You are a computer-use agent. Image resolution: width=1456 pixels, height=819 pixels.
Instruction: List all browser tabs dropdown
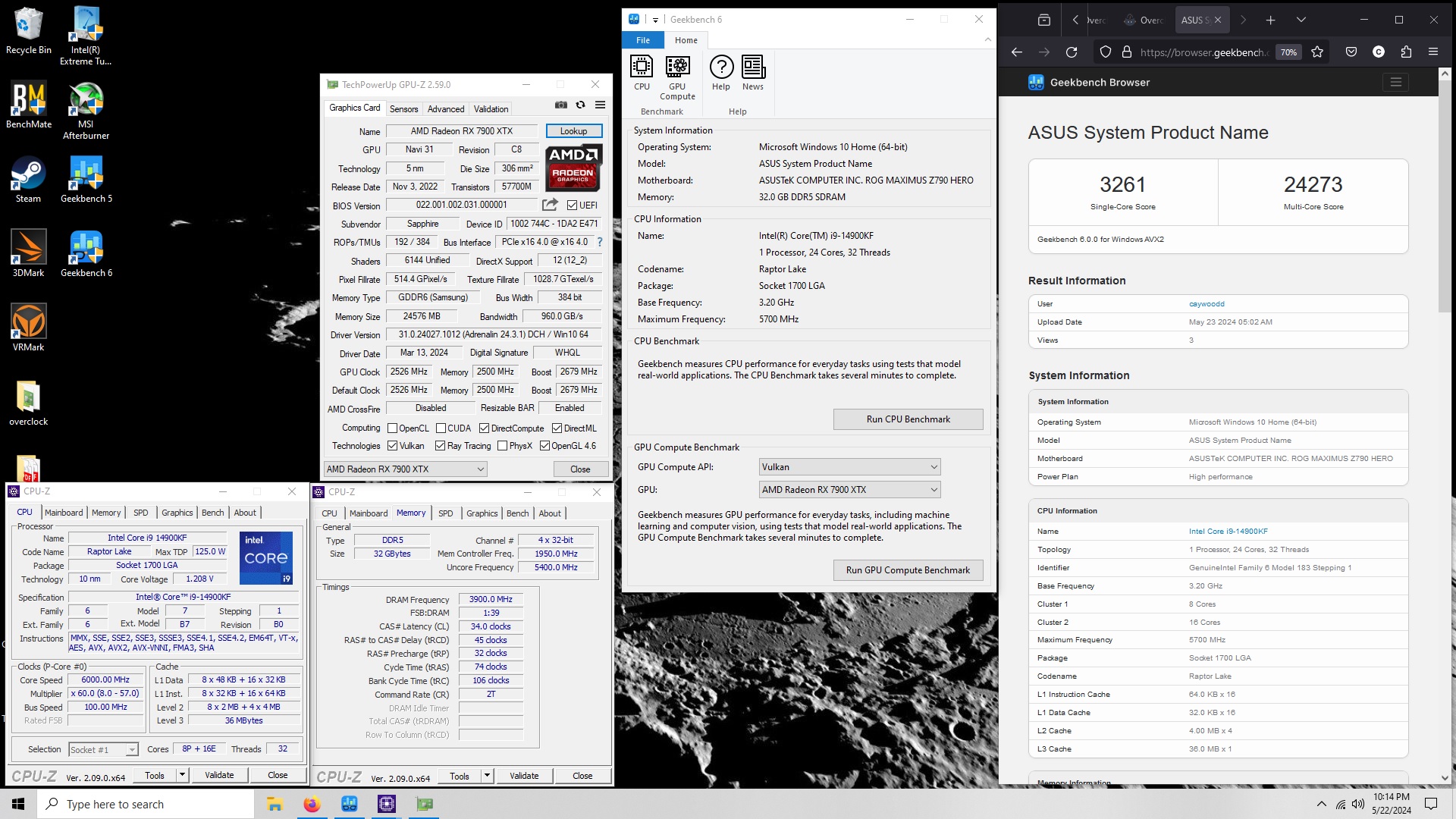(1301, 20)
